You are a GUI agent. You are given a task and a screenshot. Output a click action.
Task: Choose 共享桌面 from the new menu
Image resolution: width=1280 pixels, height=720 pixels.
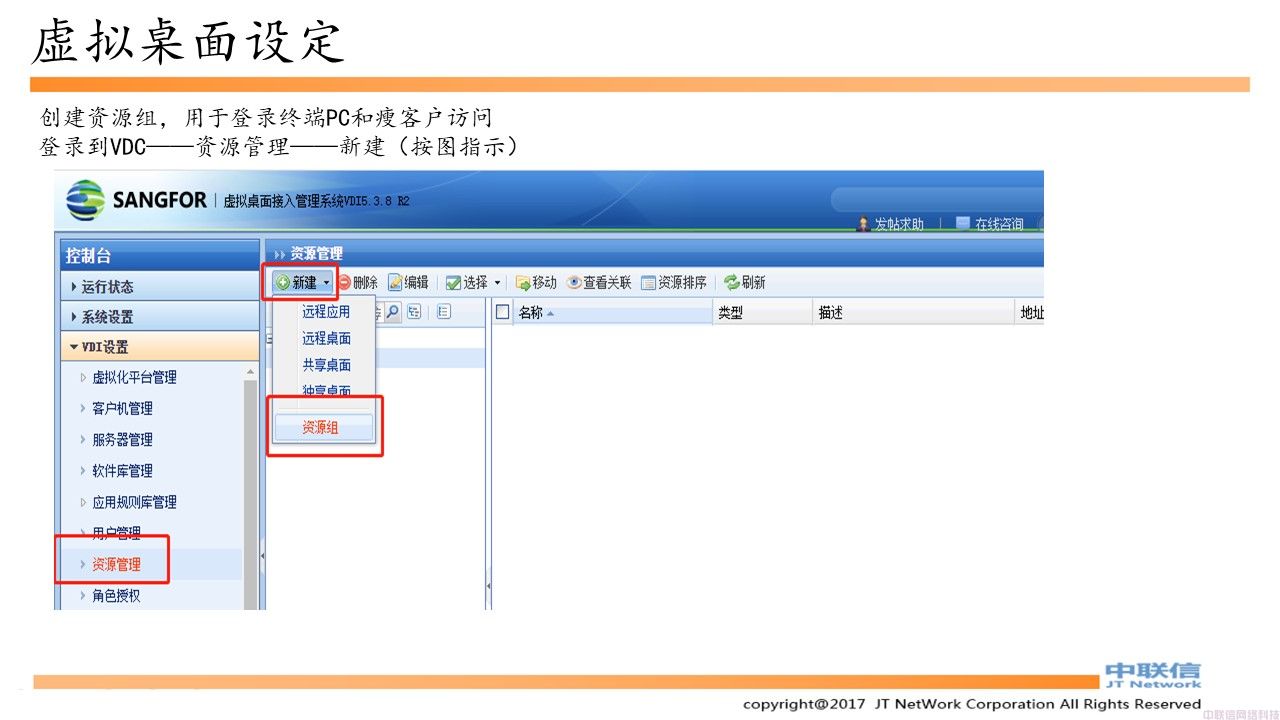click(x=326, y=365)
